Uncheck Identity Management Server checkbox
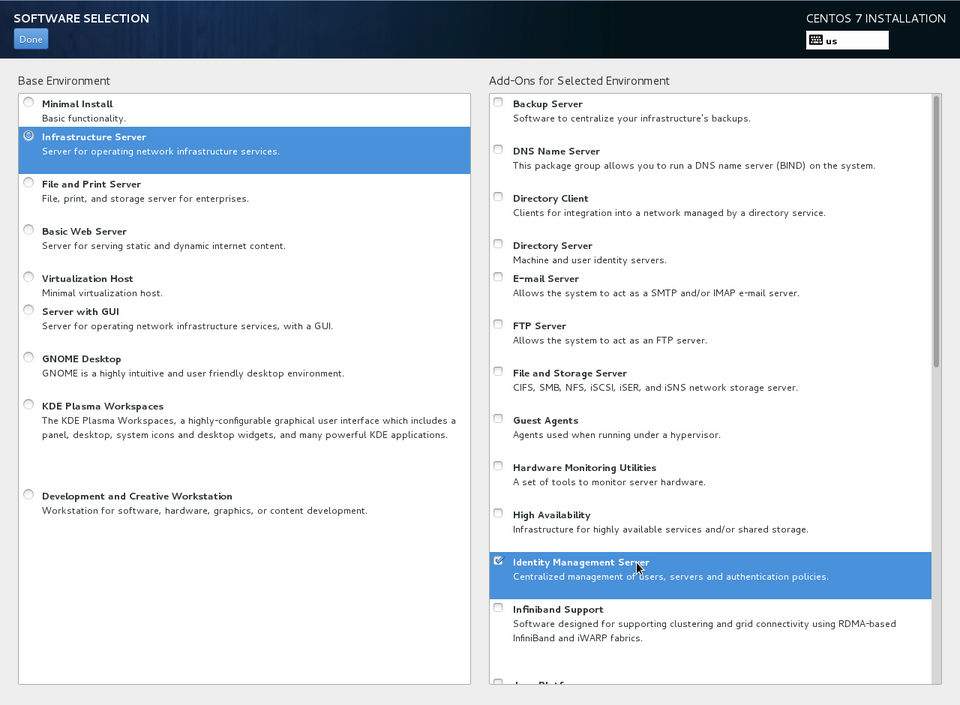This screenshot has height=705, width=960. (x=498, y=562)
